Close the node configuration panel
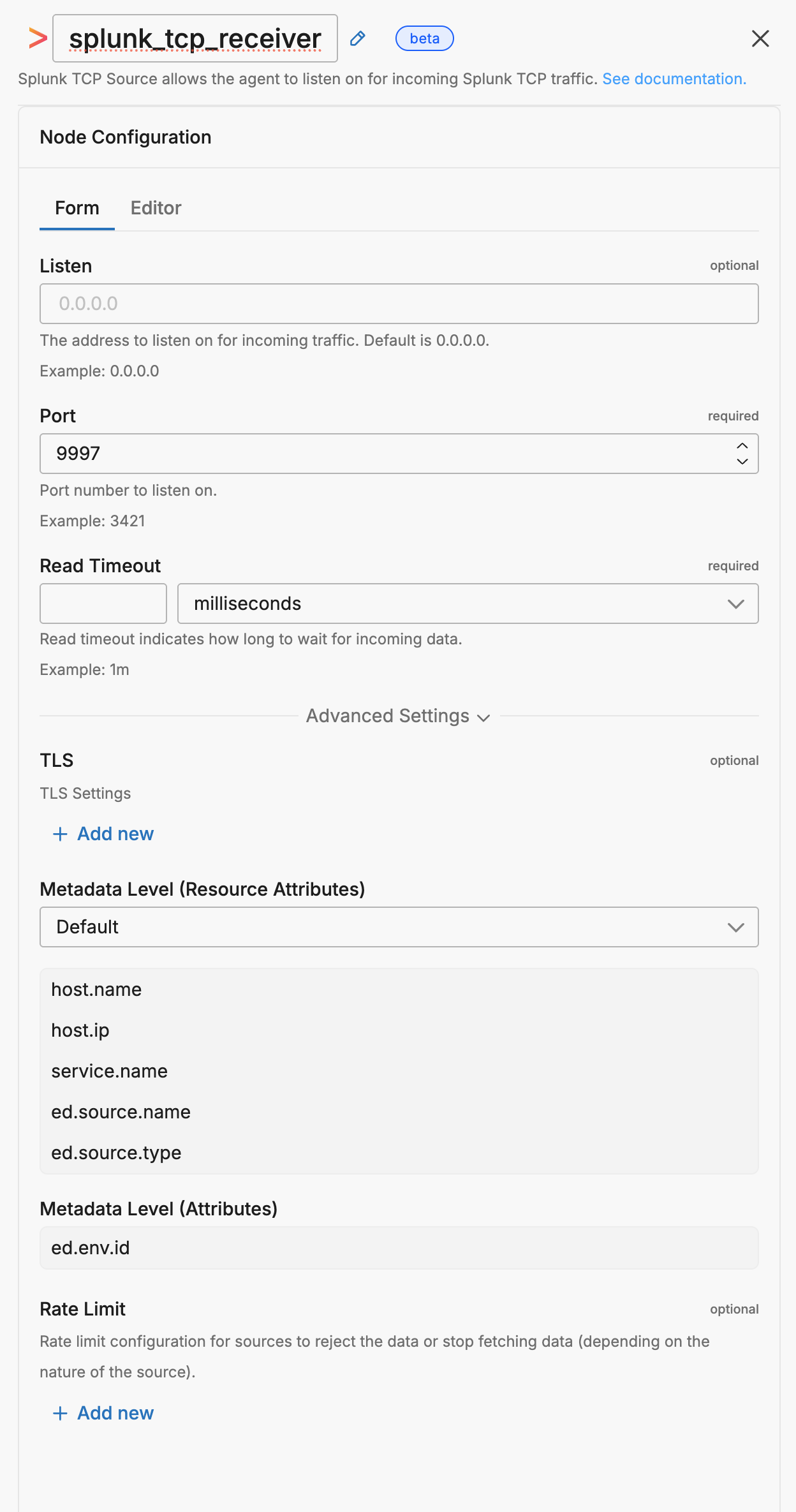796x1512 pixels. (x=760, y=38)
